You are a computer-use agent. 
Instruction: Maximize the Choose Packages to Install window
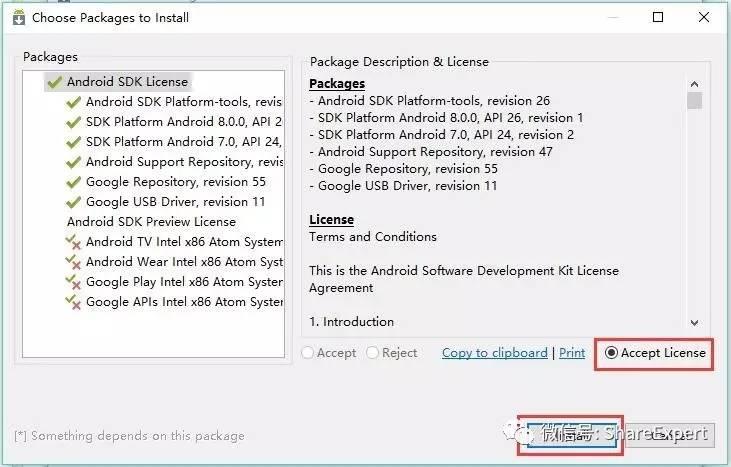click(x=658, y=17)
